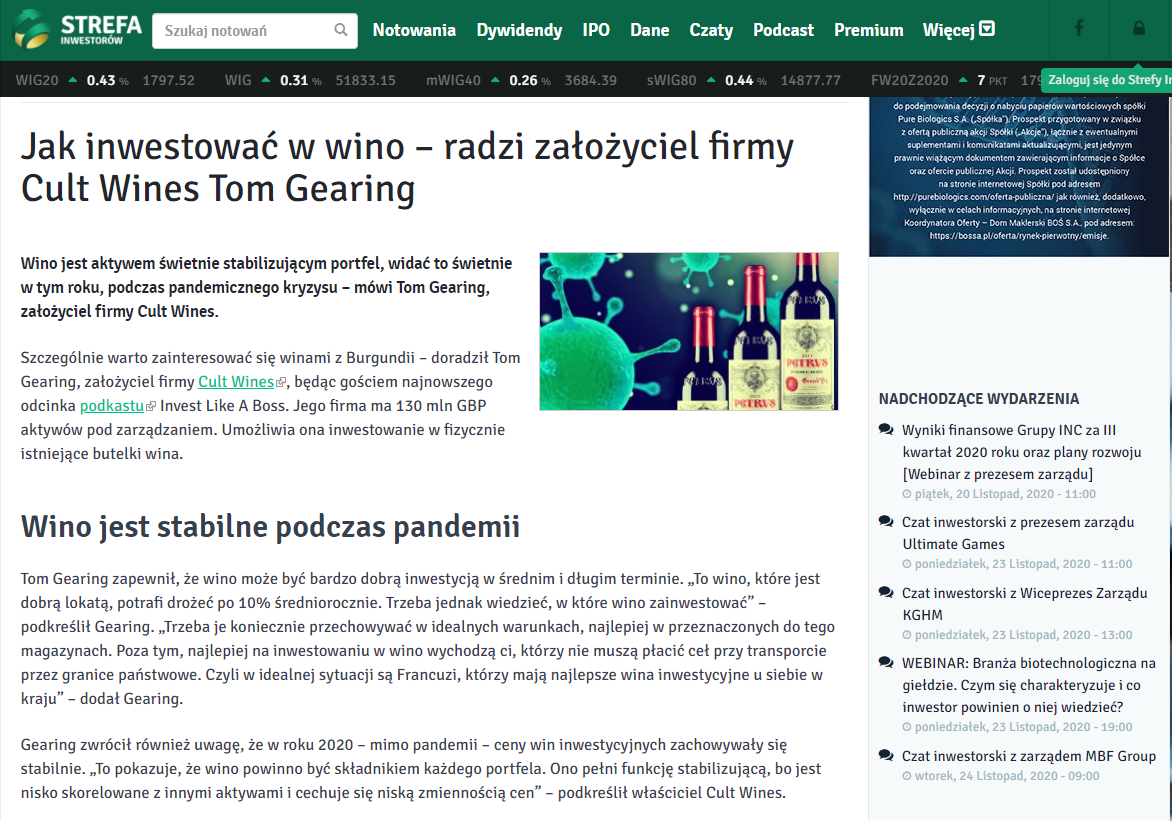
Task: Click date wtorek, 24 Listopad, 2020 - 09:00
Action: (1000, 775)
